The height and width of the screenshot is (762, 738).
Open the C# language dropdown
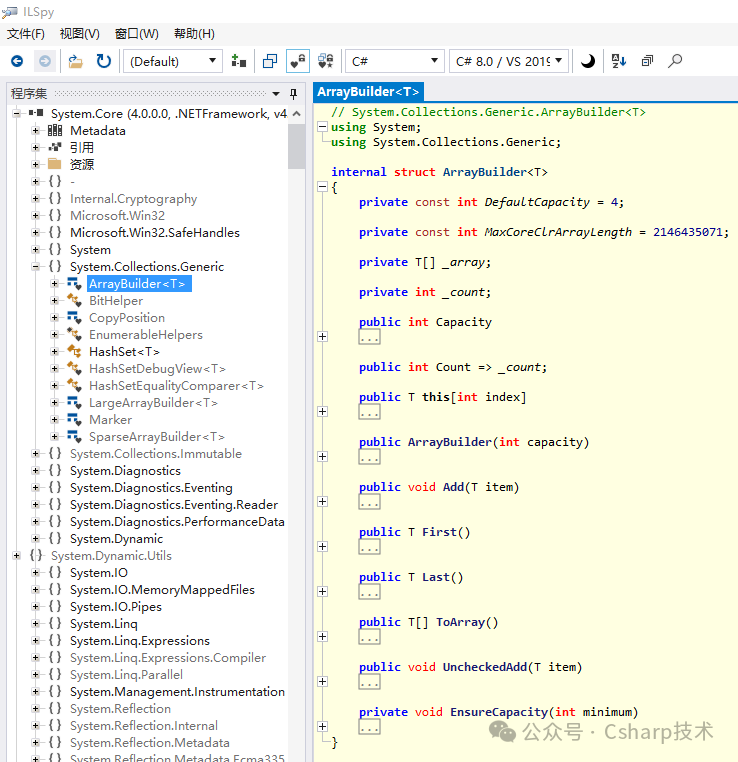393,61
